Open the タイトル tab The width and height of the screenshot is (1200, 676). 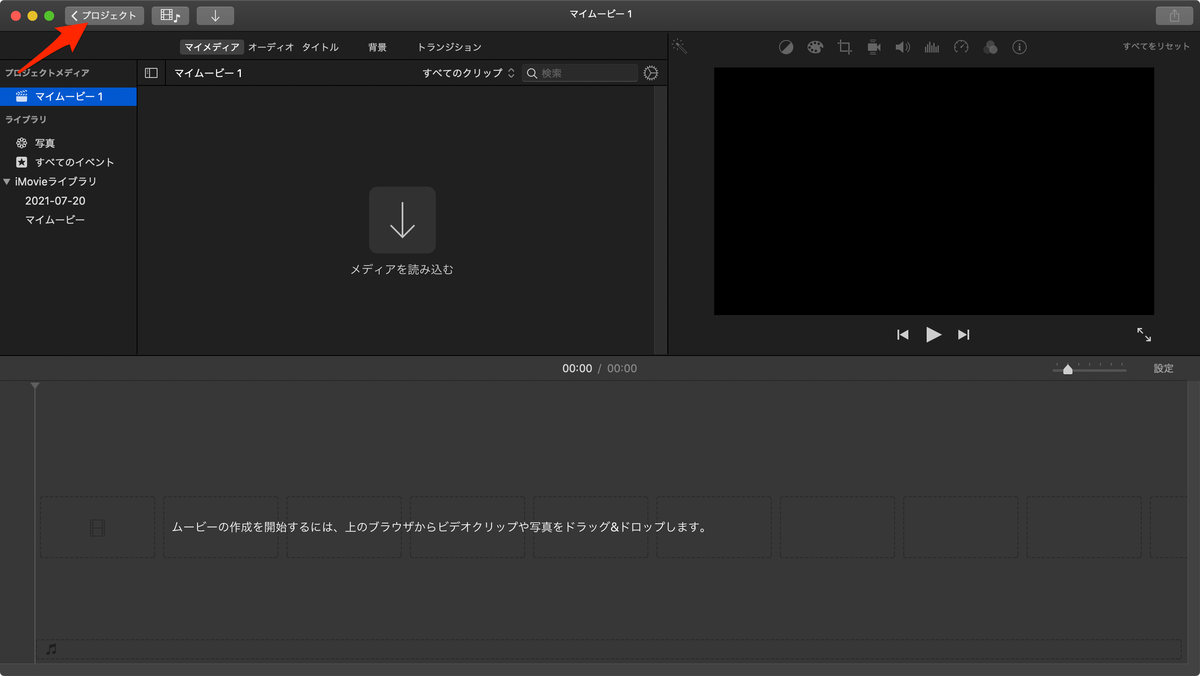pos(320,47)
